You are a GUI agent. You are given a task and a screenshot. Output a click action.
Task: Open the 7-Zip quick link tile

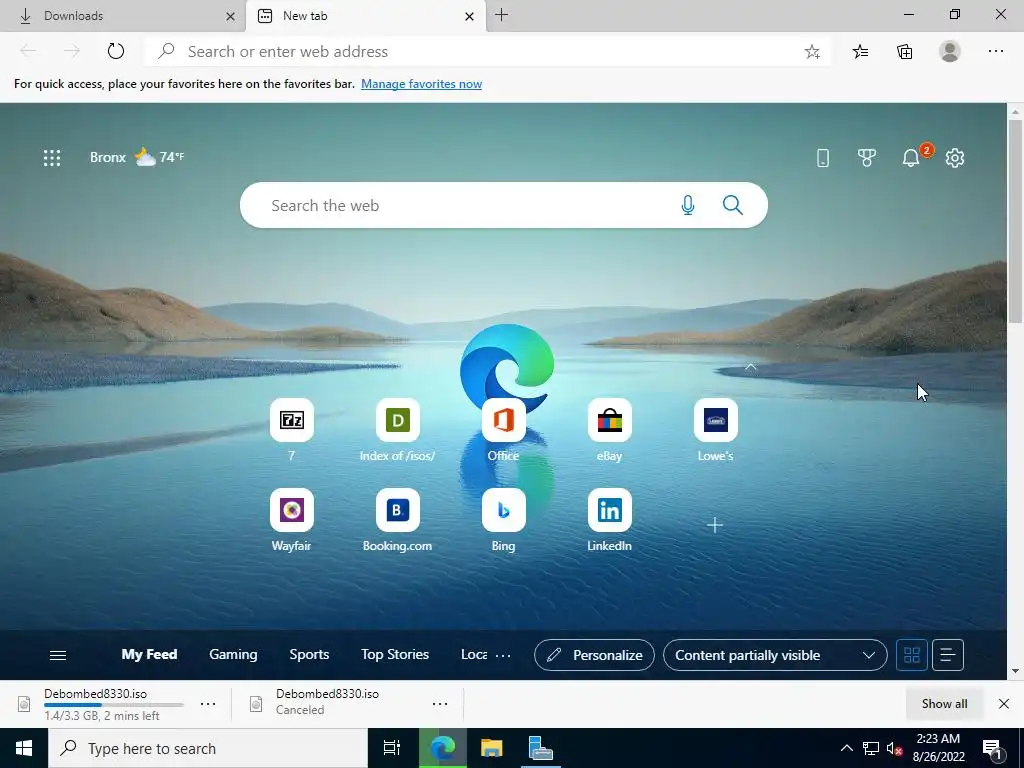pyautogui.click(x=291, y=420)
